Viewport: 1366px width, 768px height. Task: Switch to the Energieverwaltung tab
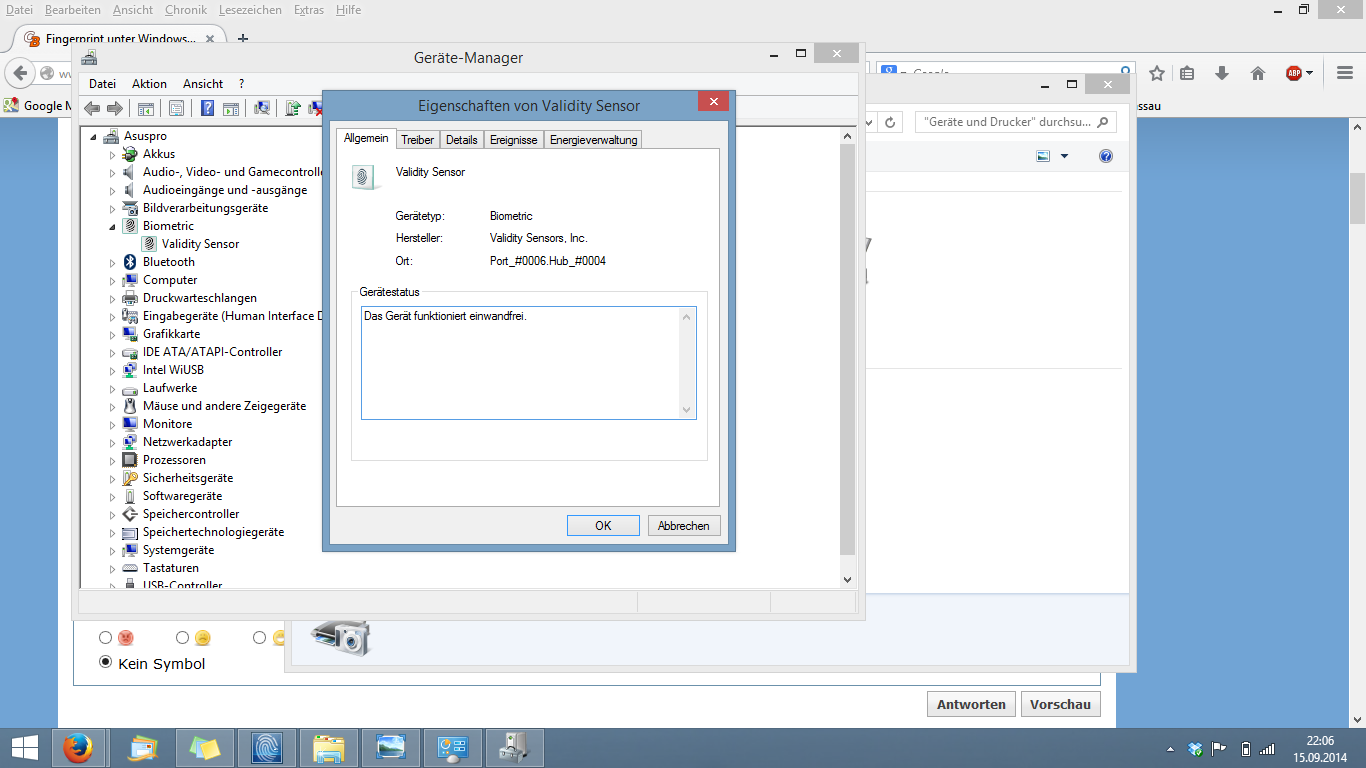coord(593,140)
